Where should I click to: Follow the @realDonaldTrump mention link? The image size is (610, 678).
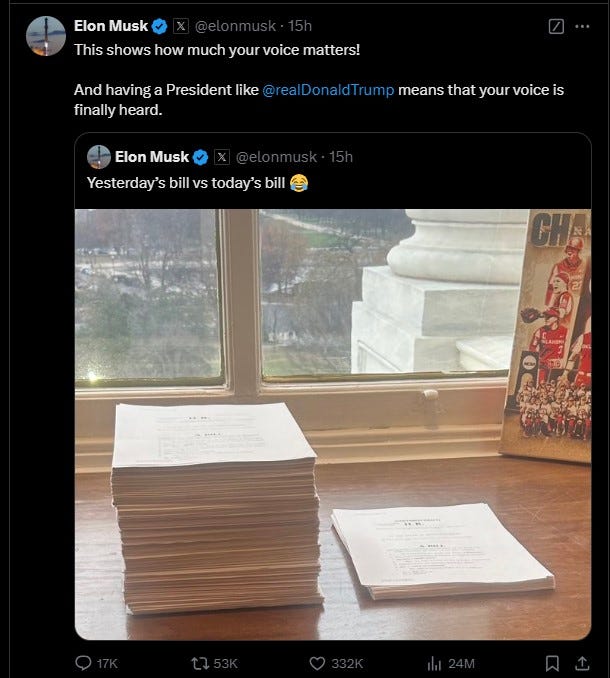click(328, 90)
